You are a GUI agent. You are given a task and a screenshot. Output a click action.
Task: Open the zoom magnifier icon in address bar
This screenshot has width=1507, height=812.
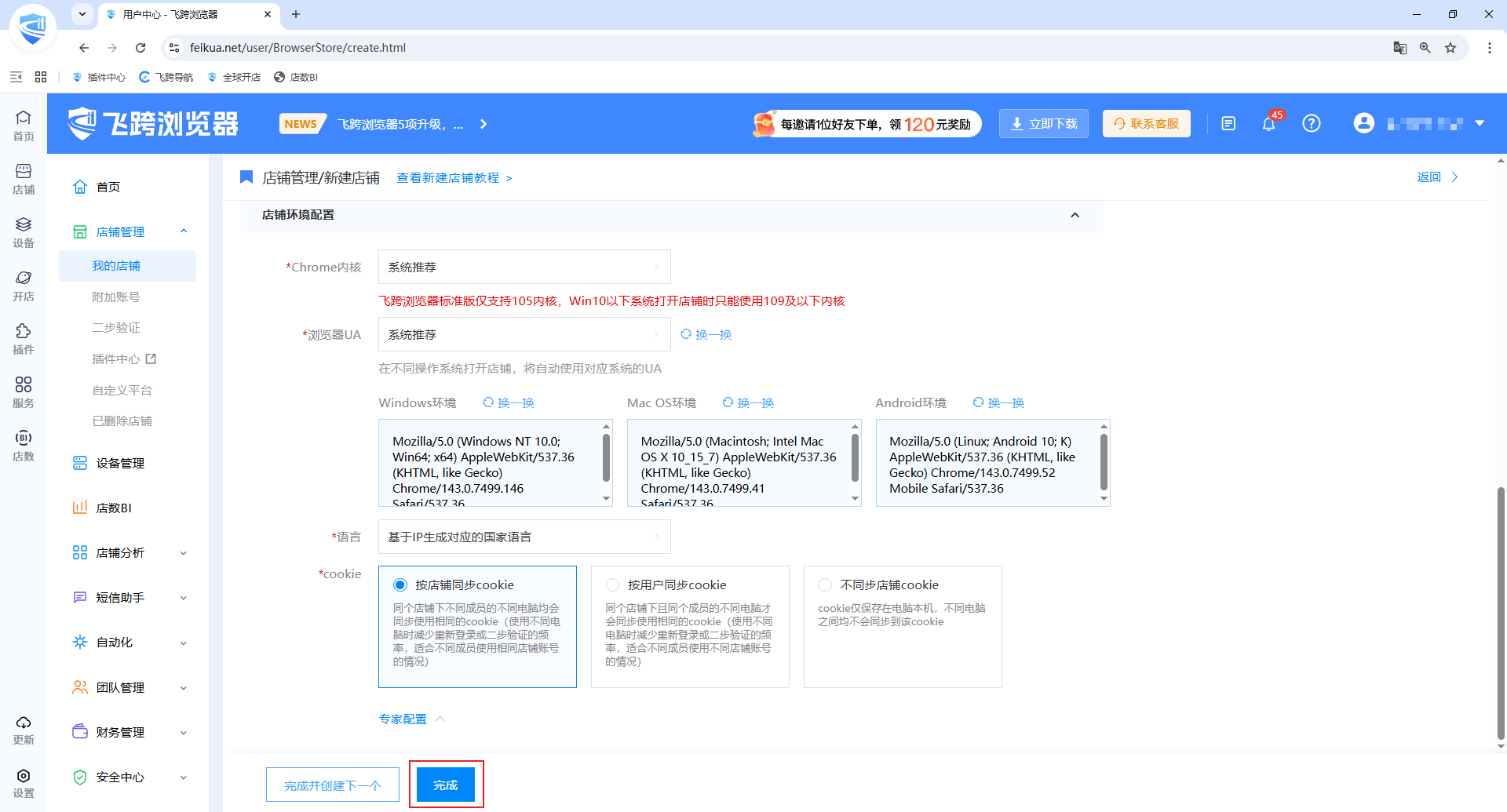tap(1425, 48)
